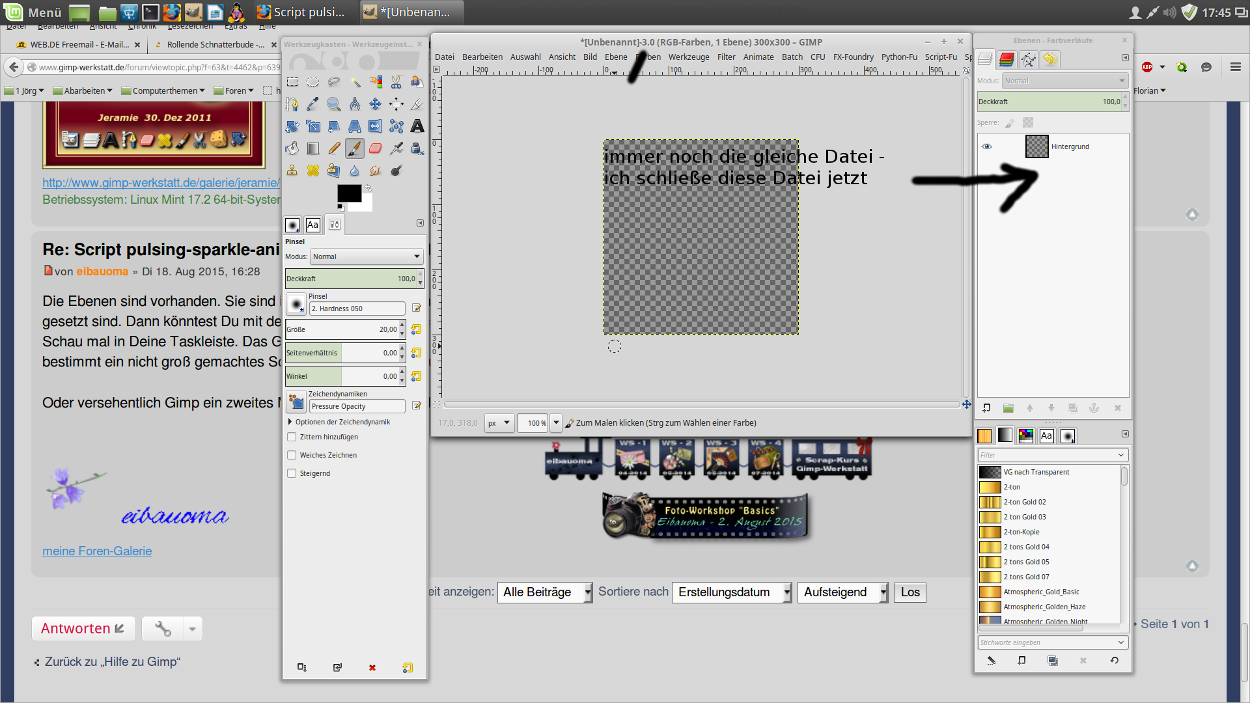
Task: Open the Filter menu in GIMP
Action: click(x=726, y=57)
